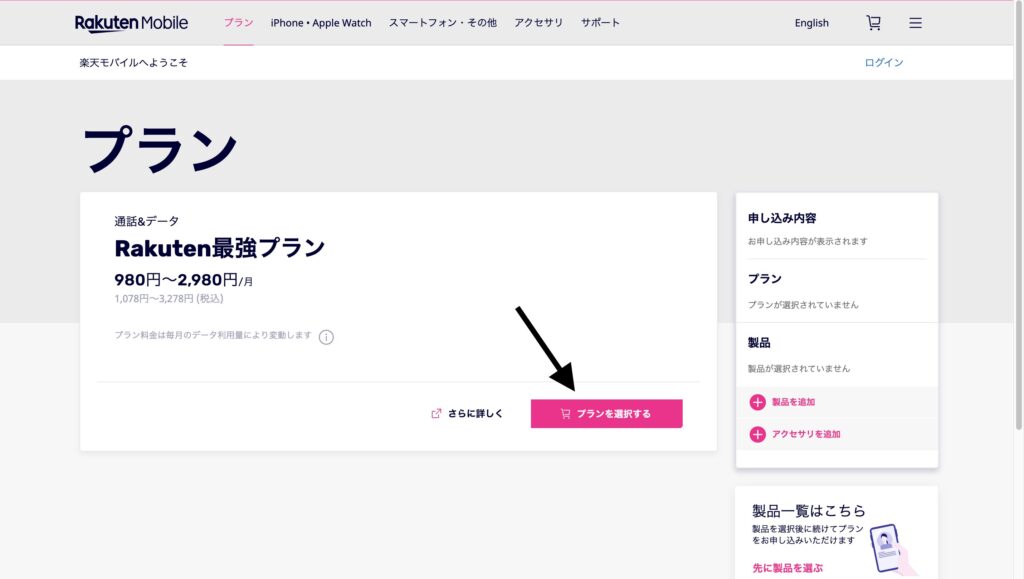Click the 製品一覧はこちら heading
The width and height of the screenshot is (1024, 579).
[x=808, y=510]
